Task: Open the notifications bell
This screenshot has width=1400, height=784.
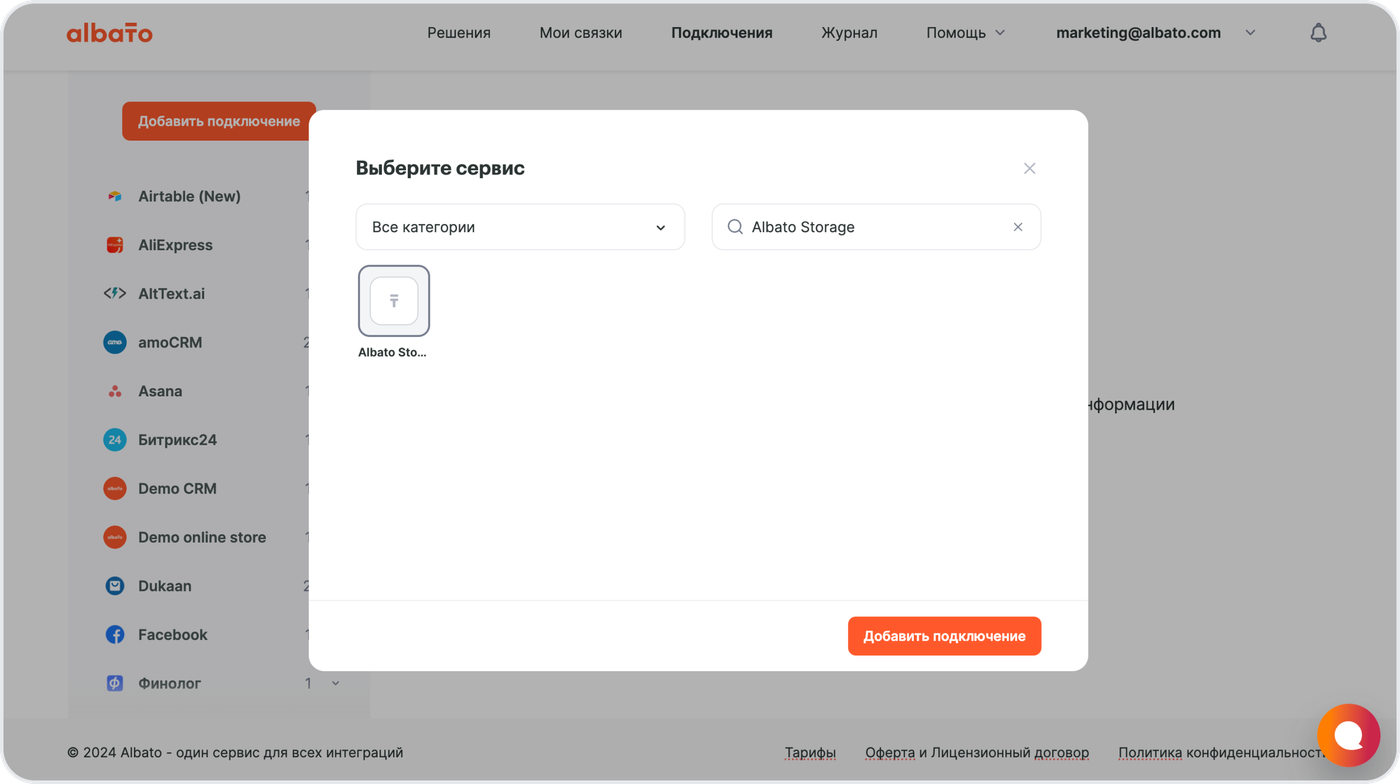Action: (x=1318, y=33)
